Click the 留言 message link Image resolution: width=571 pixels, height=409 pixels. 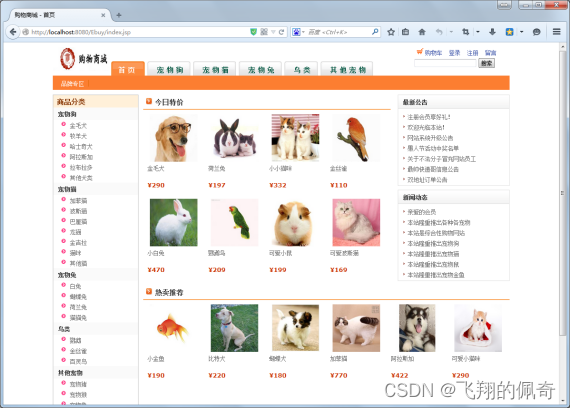[x=490, y=53]
